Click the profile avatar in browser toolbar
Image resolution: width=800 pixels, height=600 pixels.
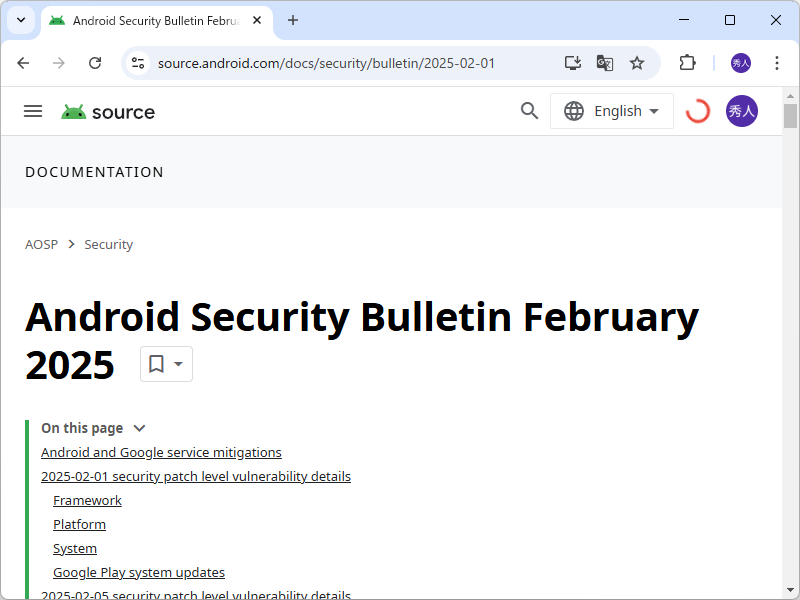[741, 62]
